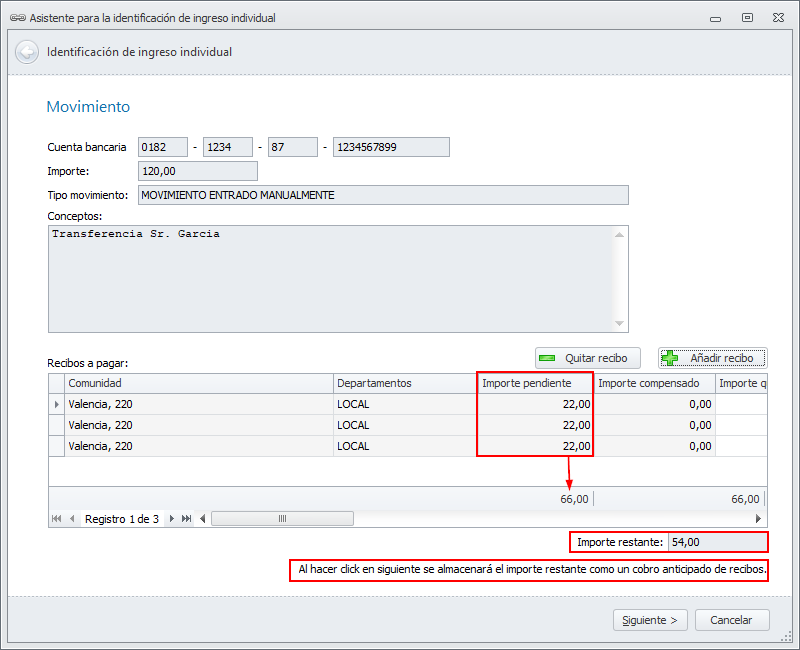Select the first row indicator with arrow
This screenshot has height=650, width=800.
[57, 404]
